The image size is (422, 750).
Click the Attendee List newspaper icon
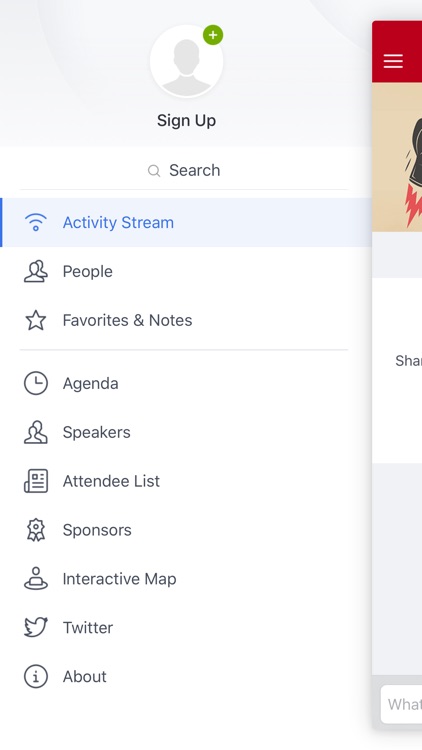[x=36, y=481]
